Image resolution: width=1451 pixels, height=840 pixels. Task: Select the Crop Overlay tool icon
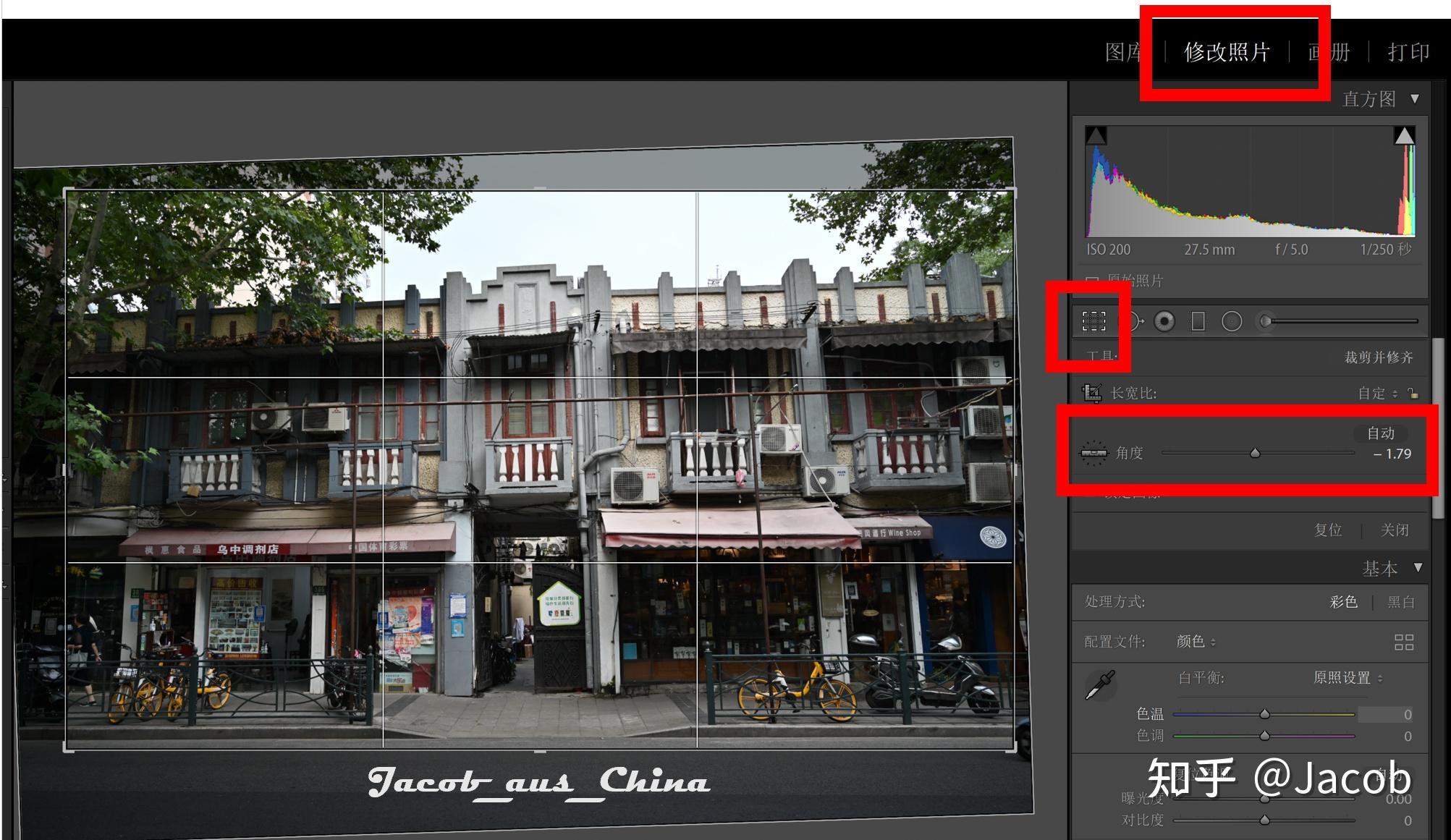(1093, 321)
